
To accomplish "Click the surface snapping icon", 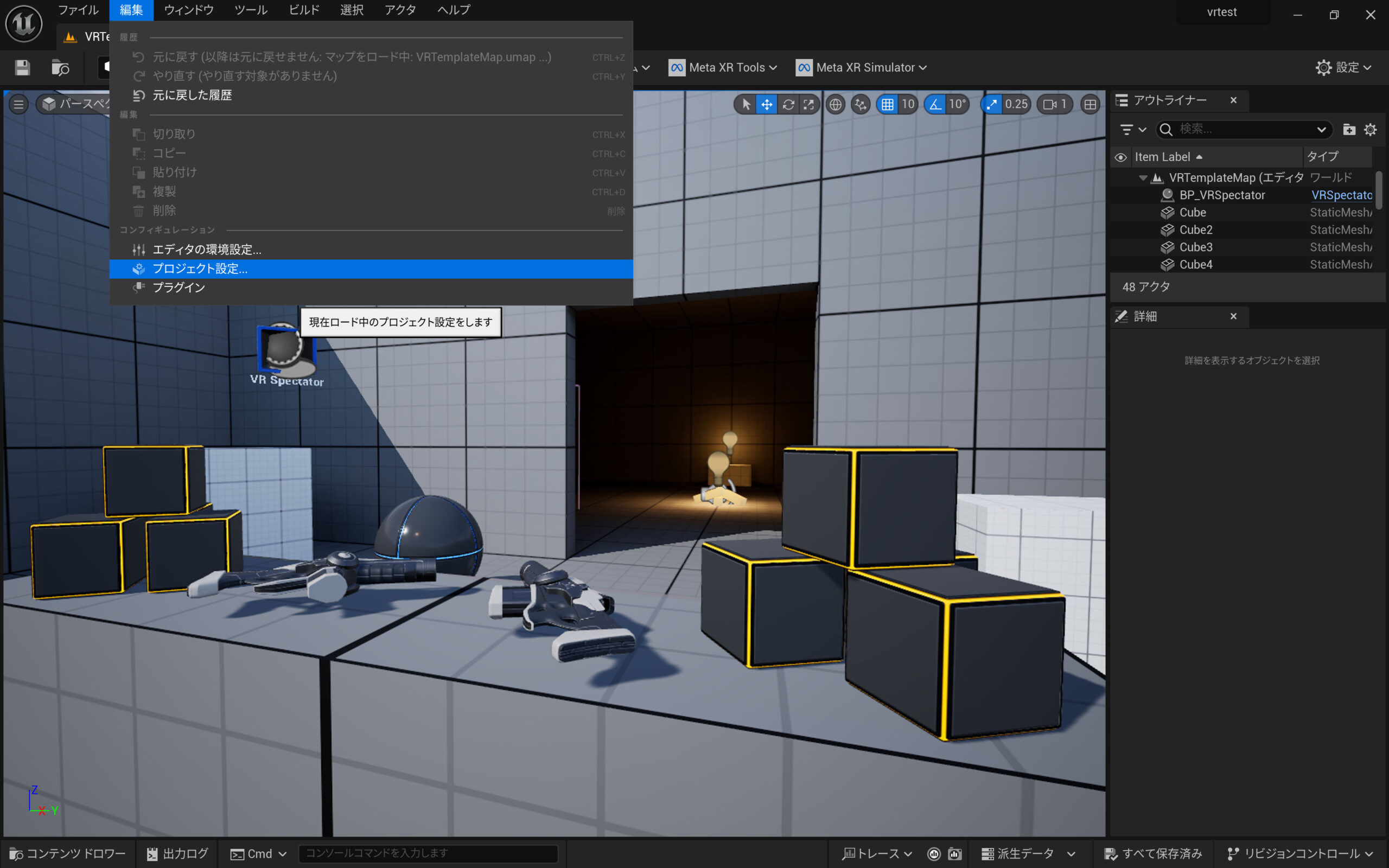I will (861, 105).
